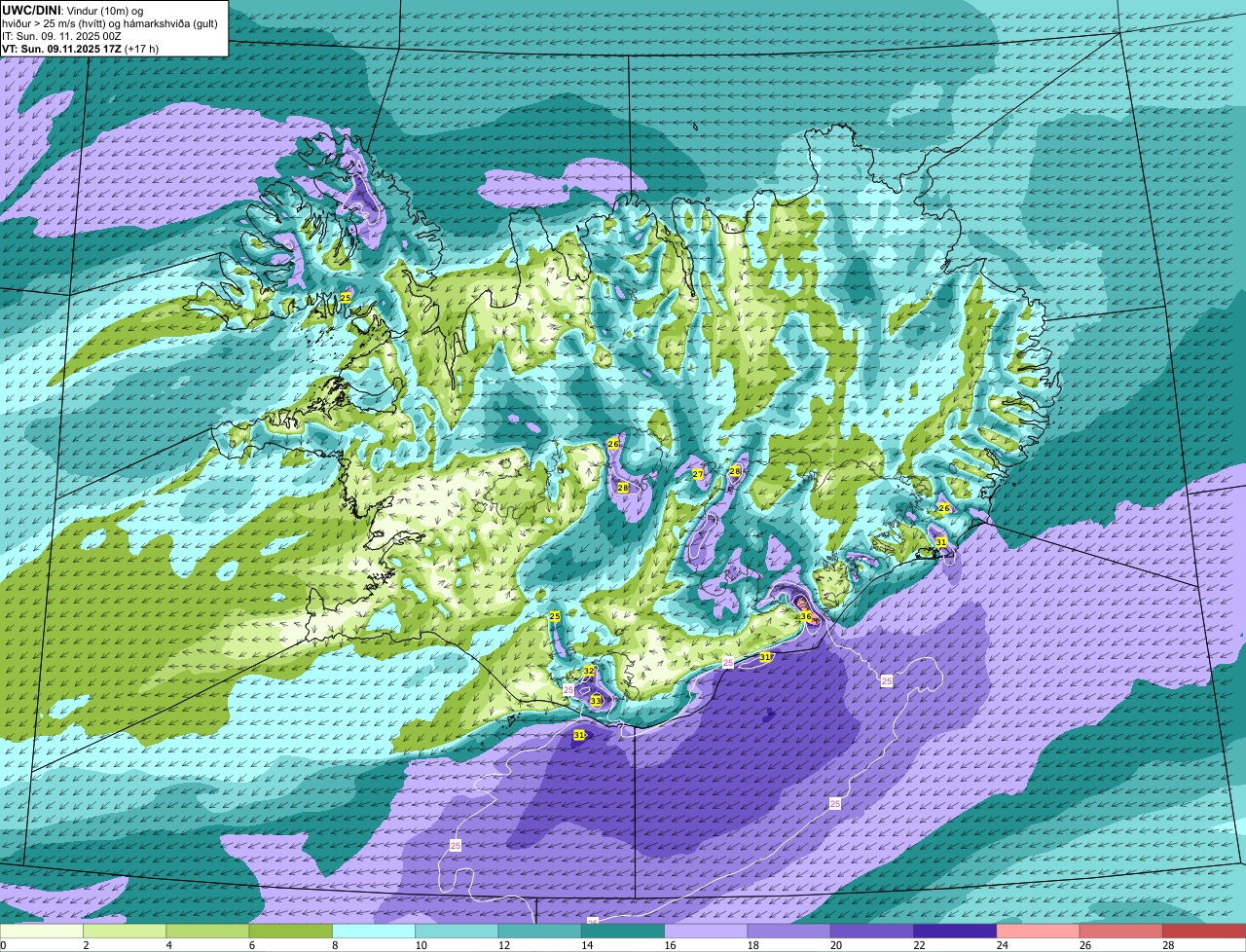Screen dimensions: 1246x952
Task: Click the legend scale value 6
Action: [x=251, y=945]
